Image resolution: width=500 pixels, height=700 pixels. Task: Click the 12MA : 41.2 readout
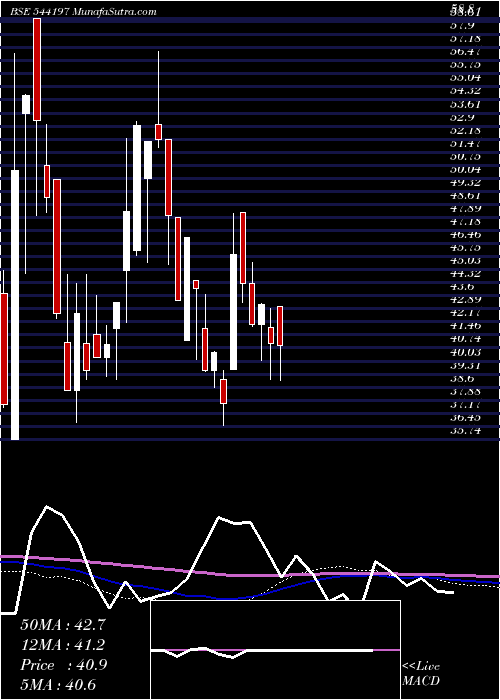(x=63, y=645)
